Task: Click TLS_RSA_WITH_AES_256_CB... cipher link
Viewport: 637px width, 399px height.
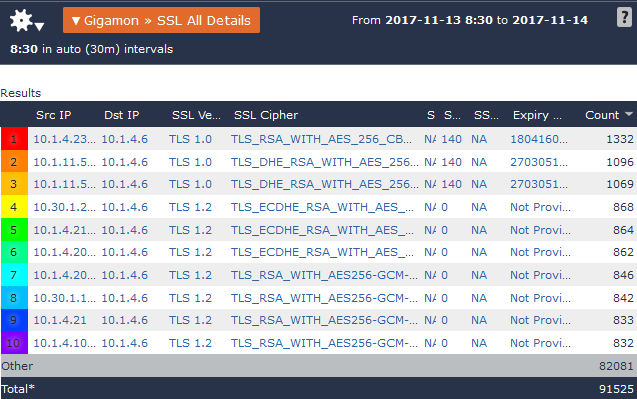Action: (321, 139)
